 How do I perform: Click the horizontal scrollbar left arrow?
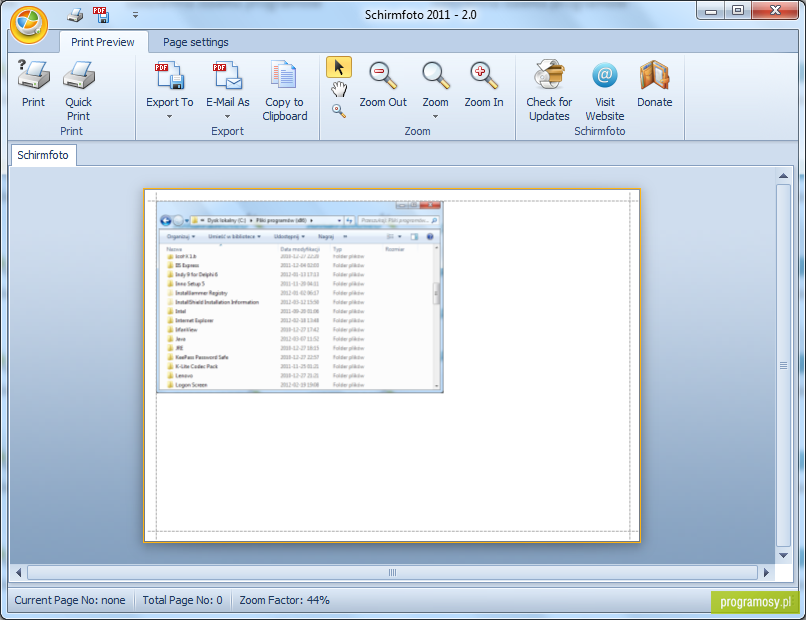[x=19, y=572]
